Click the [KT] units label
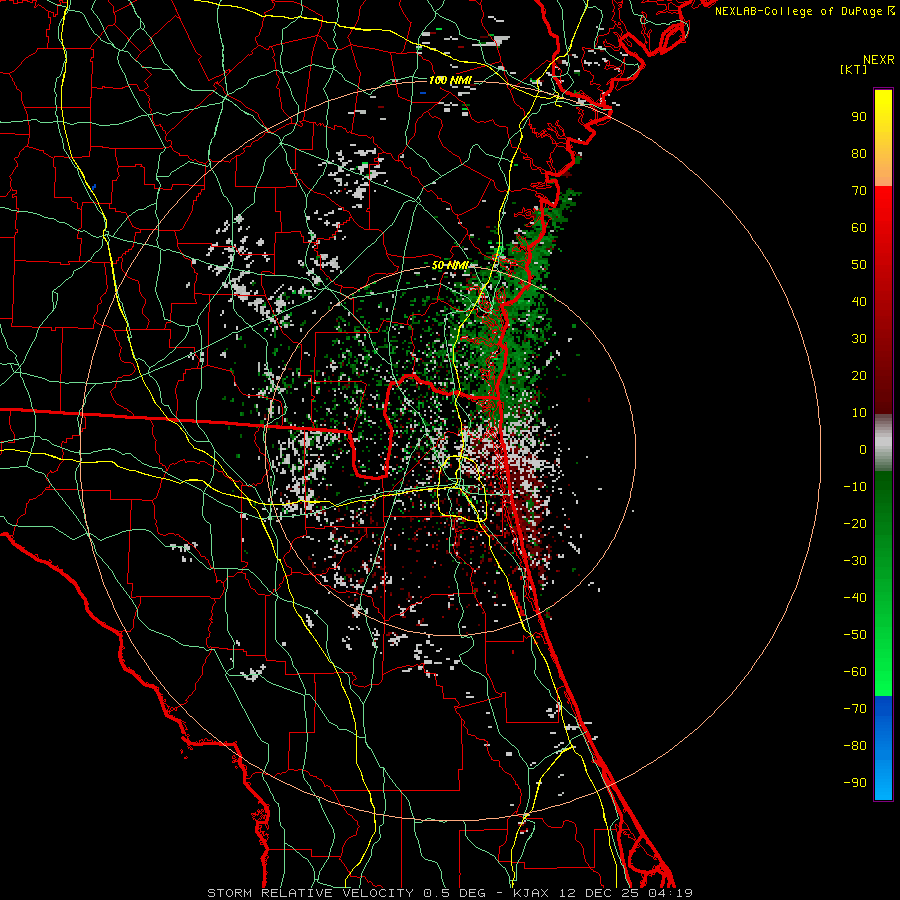 [x=853, y=69]
